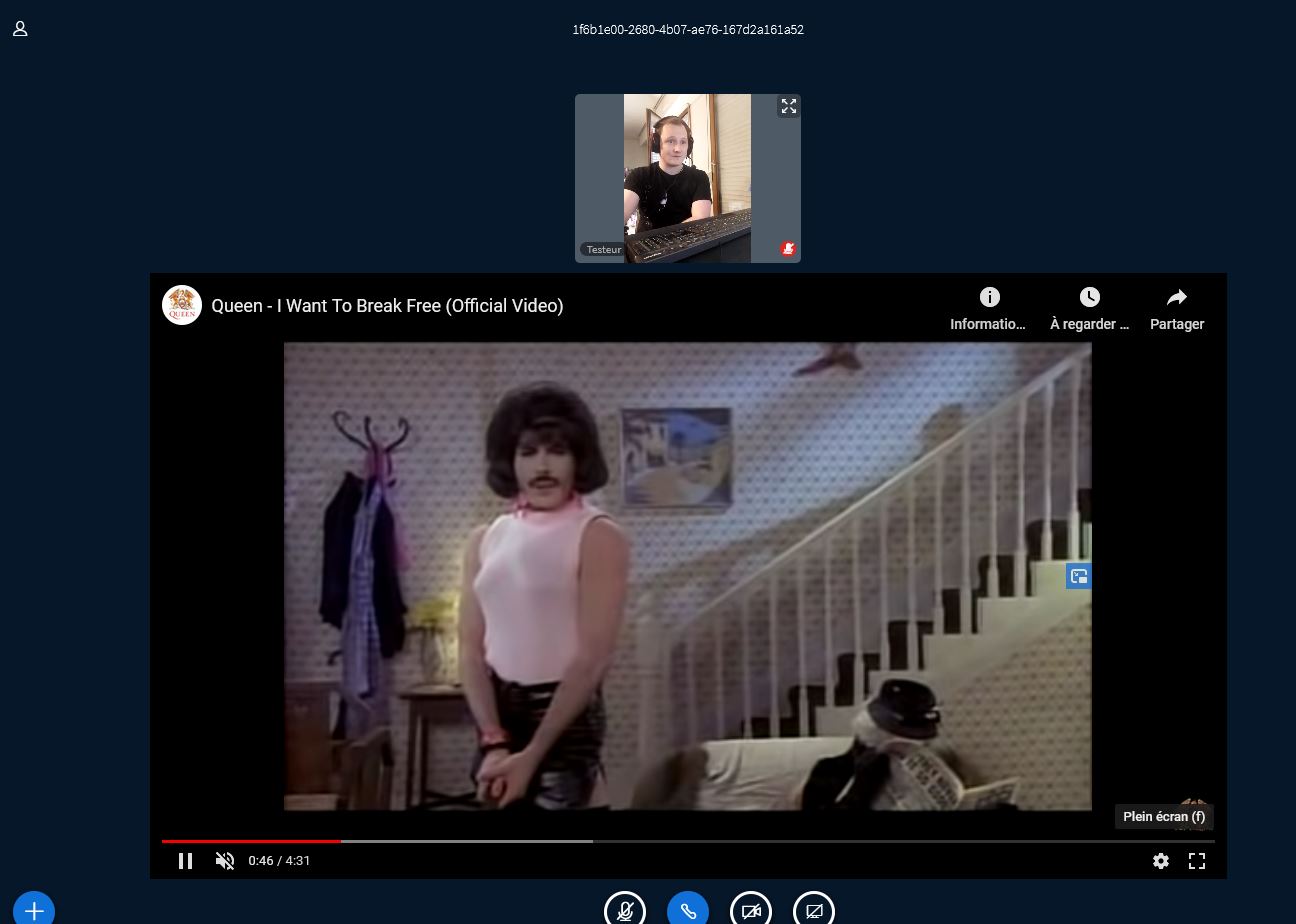This screenshot has width=1296, height=924.
Task: Click the conference ID text at top
Action: tap(688, 30)
